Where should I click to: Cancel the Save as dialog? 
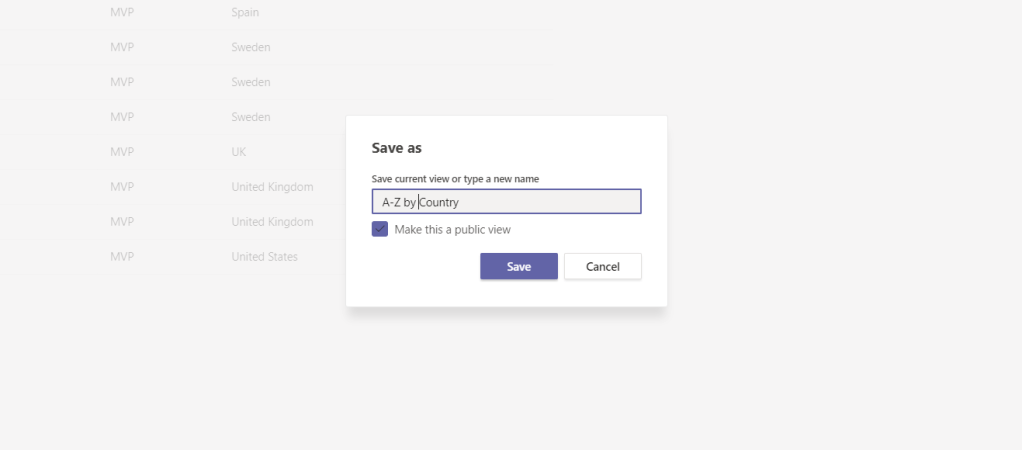[602, 266]
